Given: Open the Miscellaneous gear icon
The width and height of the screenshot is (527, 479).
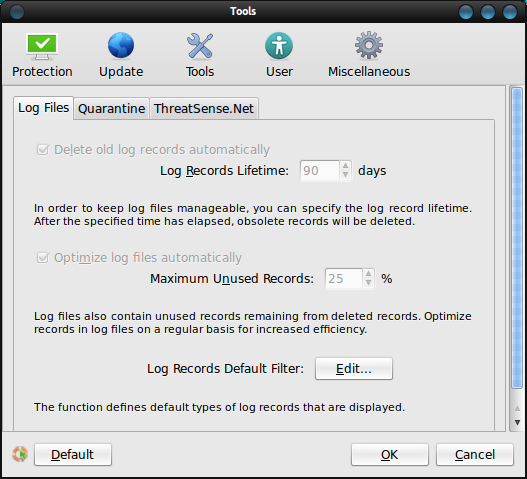Looking at the screenshot, I should coord(369,45).
